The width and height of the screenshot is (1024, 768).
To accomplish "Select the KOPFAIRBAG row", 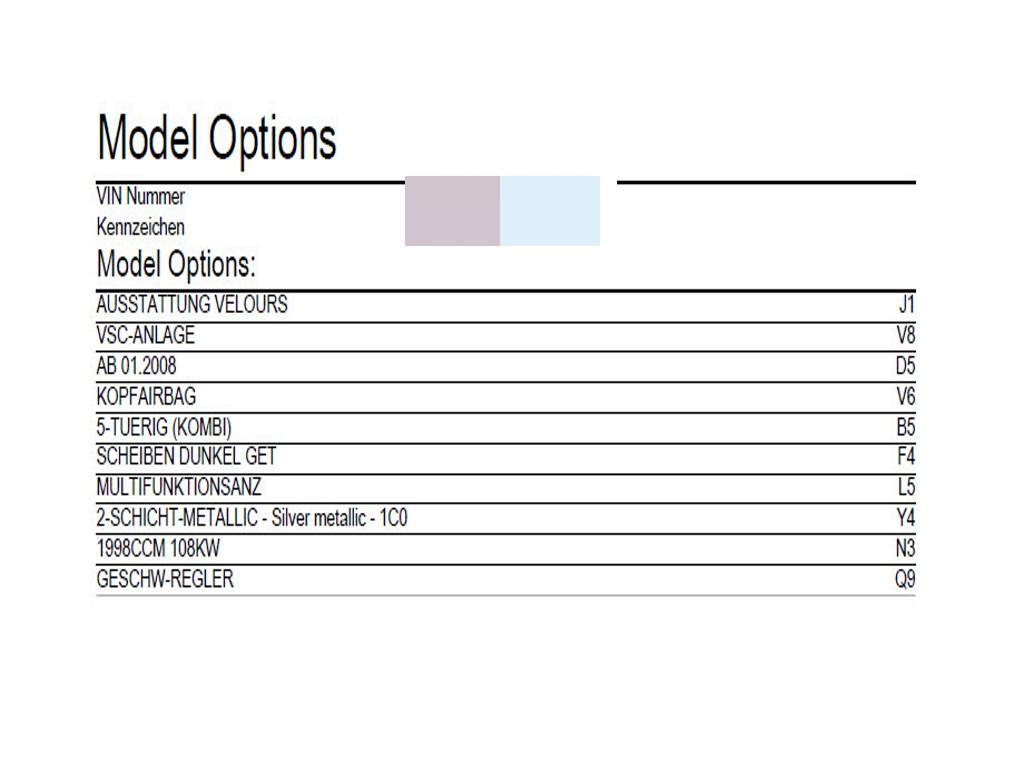I will coord(505,397).
